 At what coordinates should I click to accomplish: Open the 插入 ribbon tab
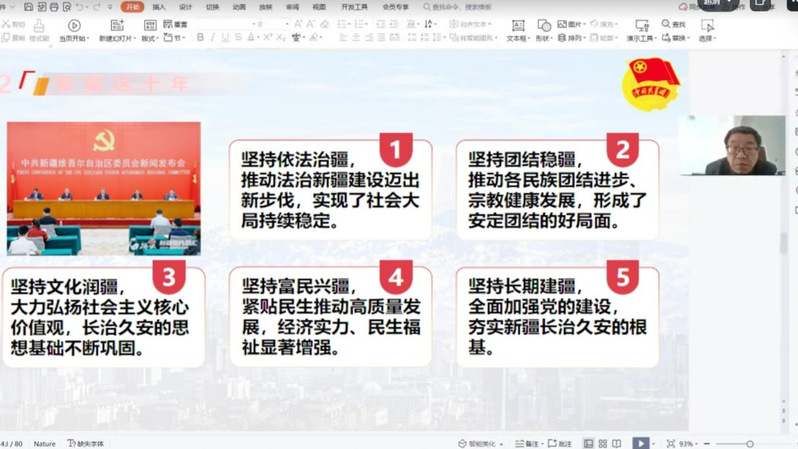159,7
